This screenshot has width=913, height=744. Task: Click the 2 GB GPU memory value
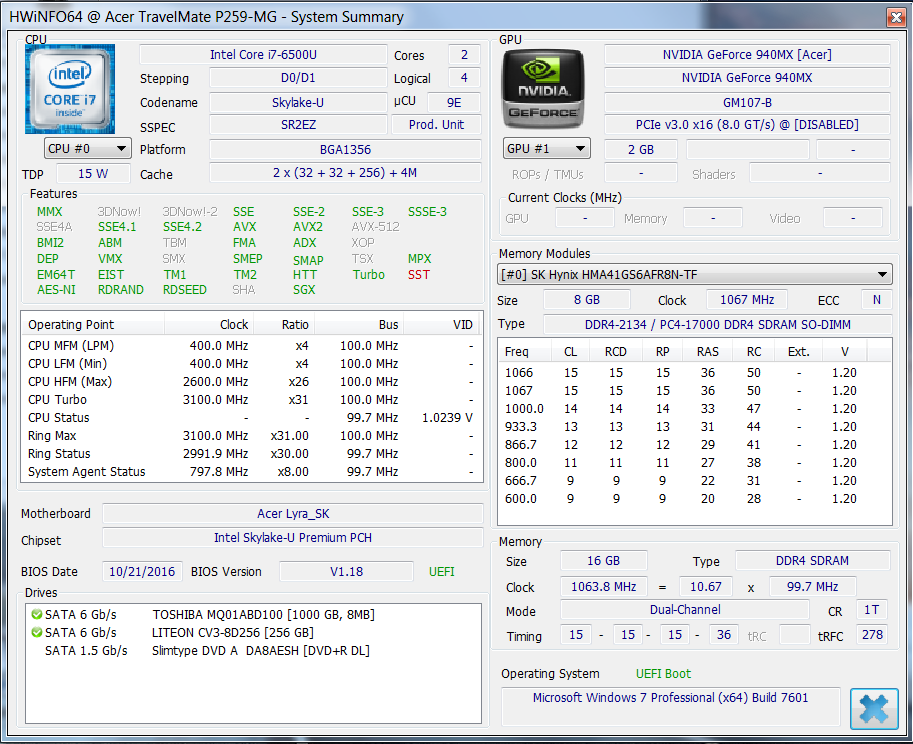[640, 150]
